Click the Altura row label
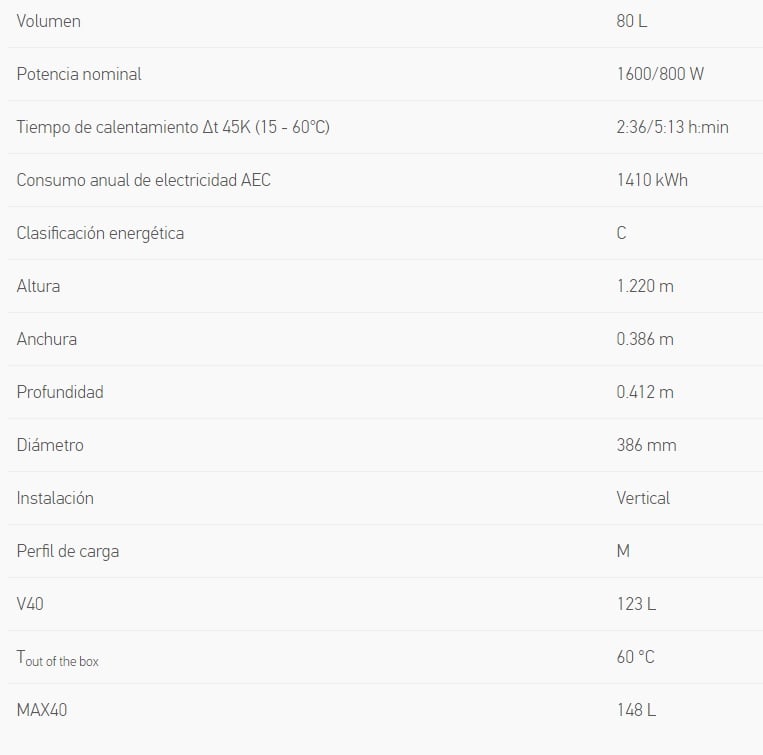 coord(38,287)
